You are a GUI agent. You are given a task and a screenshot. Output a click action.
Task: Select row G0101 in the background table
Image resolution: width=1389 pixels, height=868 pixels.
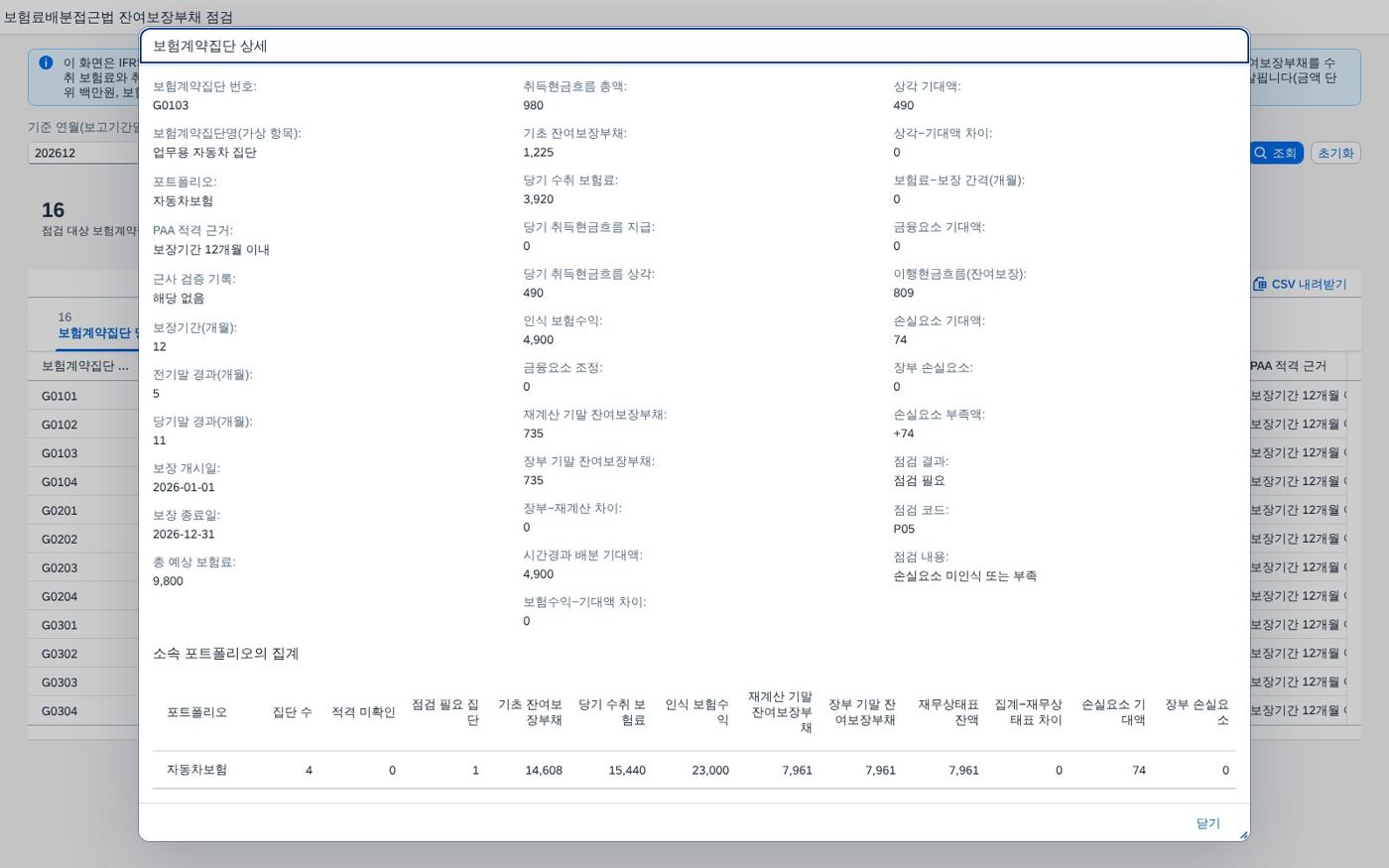[83, 396]
